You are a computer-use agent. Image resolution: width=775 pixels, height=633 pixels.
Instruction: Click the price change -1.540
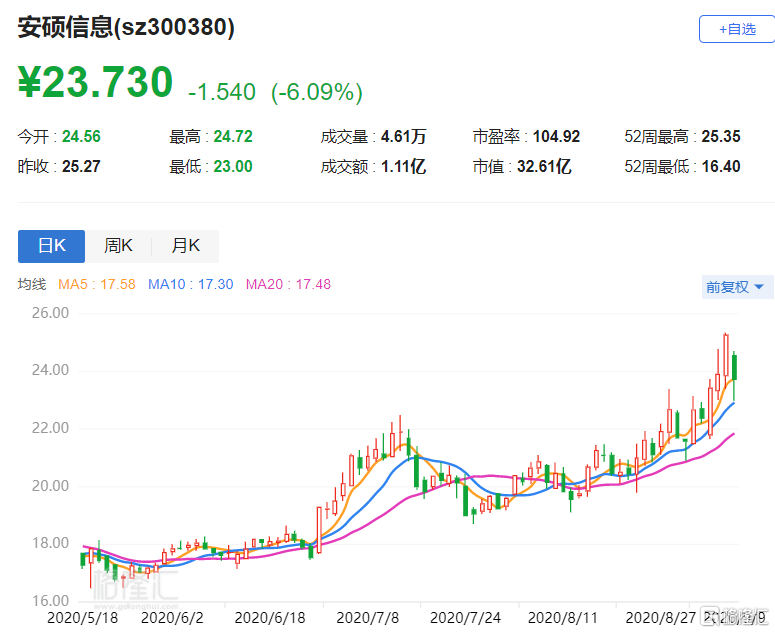[222, 92]
